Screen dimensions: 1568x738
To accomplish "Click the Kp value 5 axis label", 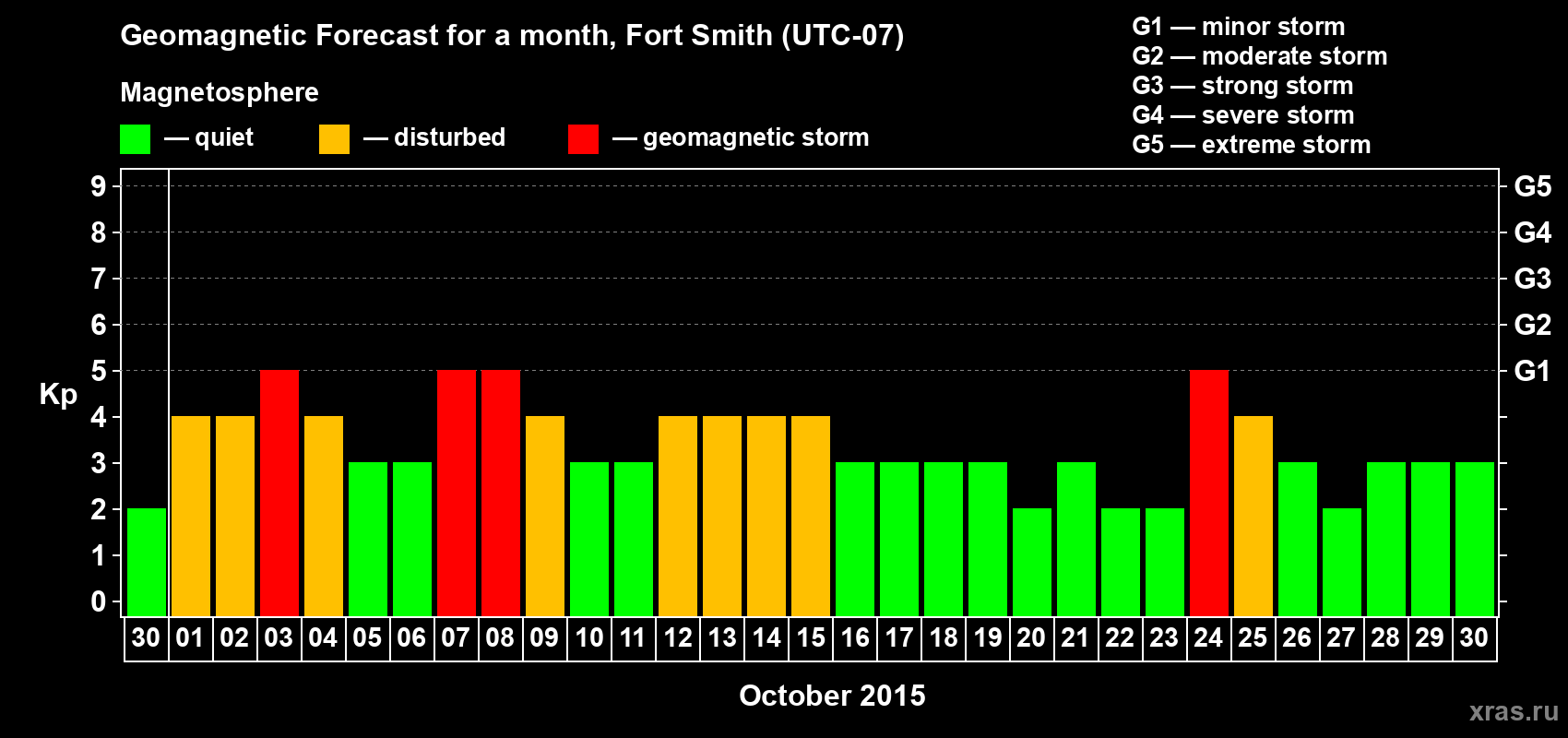I will click(x=99, y=371).
